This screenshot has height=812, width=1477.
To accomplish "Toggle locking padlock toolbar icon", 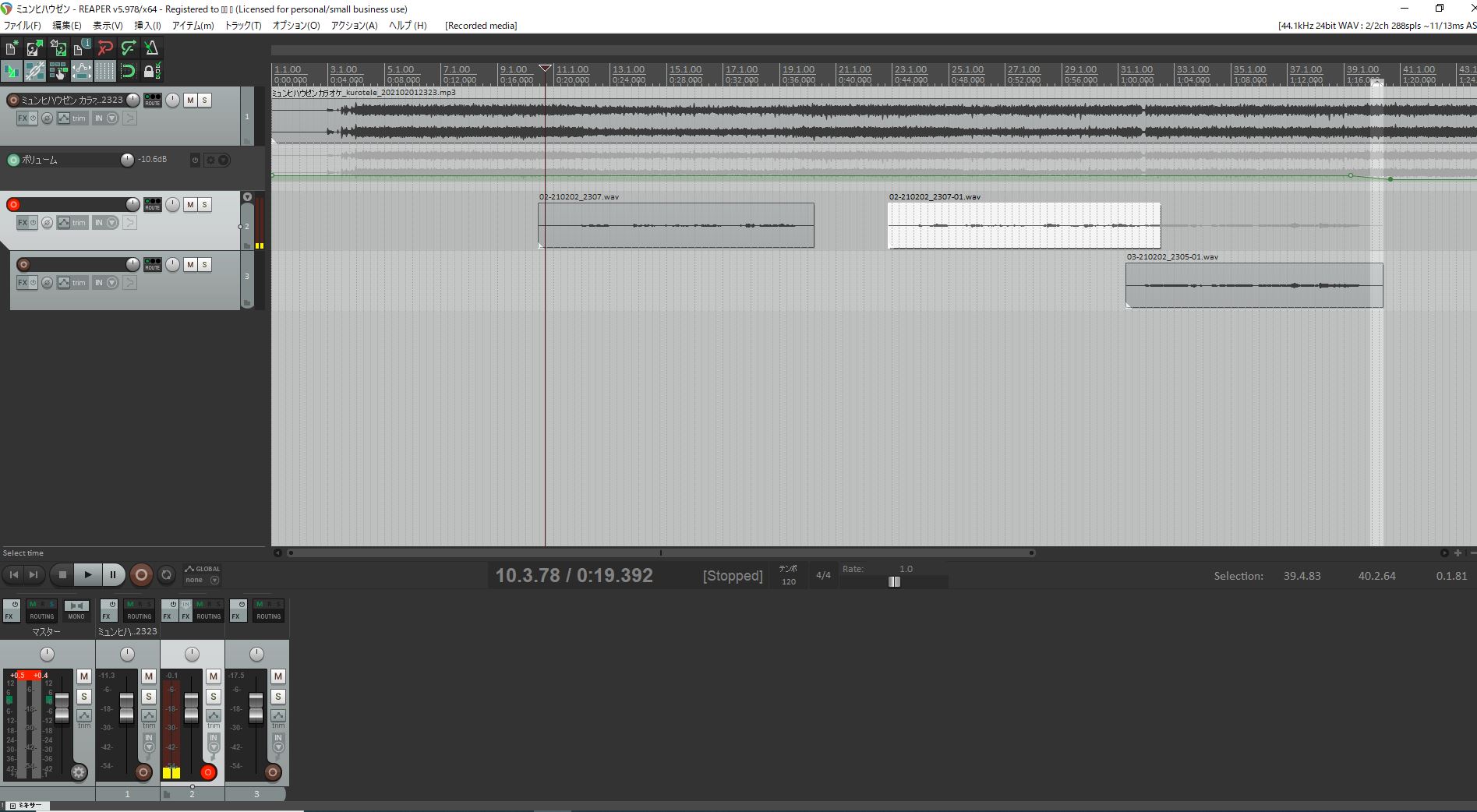I will point(152,72).
